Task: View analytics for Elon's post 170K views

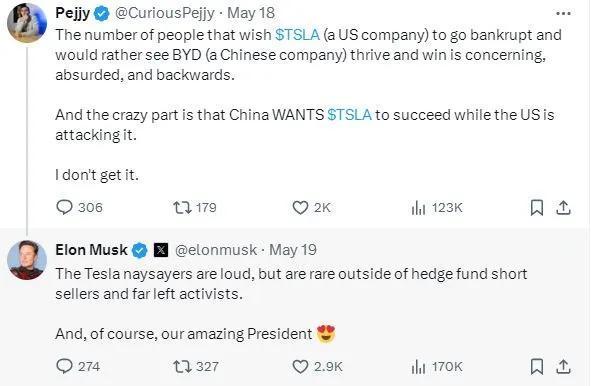Action: (x=437, y=366)
